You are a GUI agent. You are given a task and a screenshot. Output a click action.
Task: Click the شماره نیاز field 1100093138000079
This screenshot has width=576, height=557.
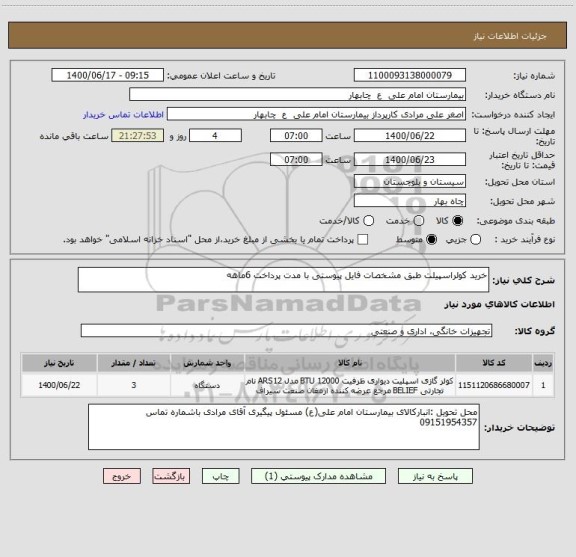point(410,75)
